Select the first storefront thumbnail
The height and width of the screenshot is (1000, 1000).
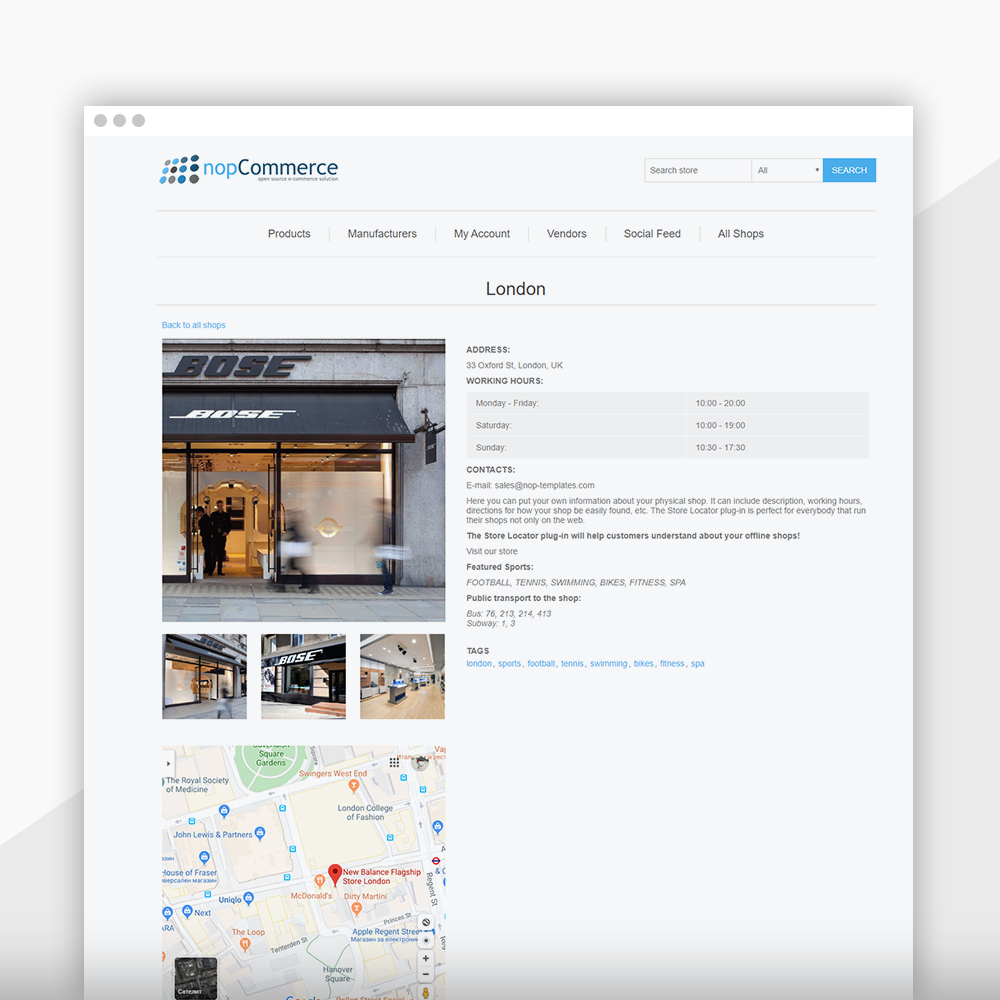pos(204,676)
